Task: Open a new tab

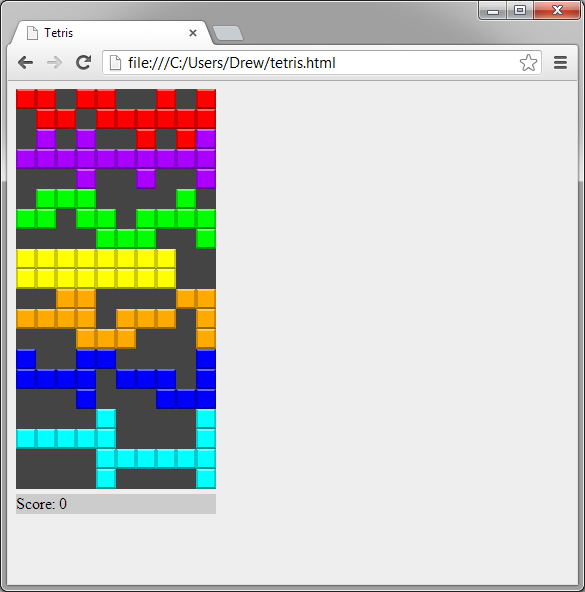Action: point(228,34)
